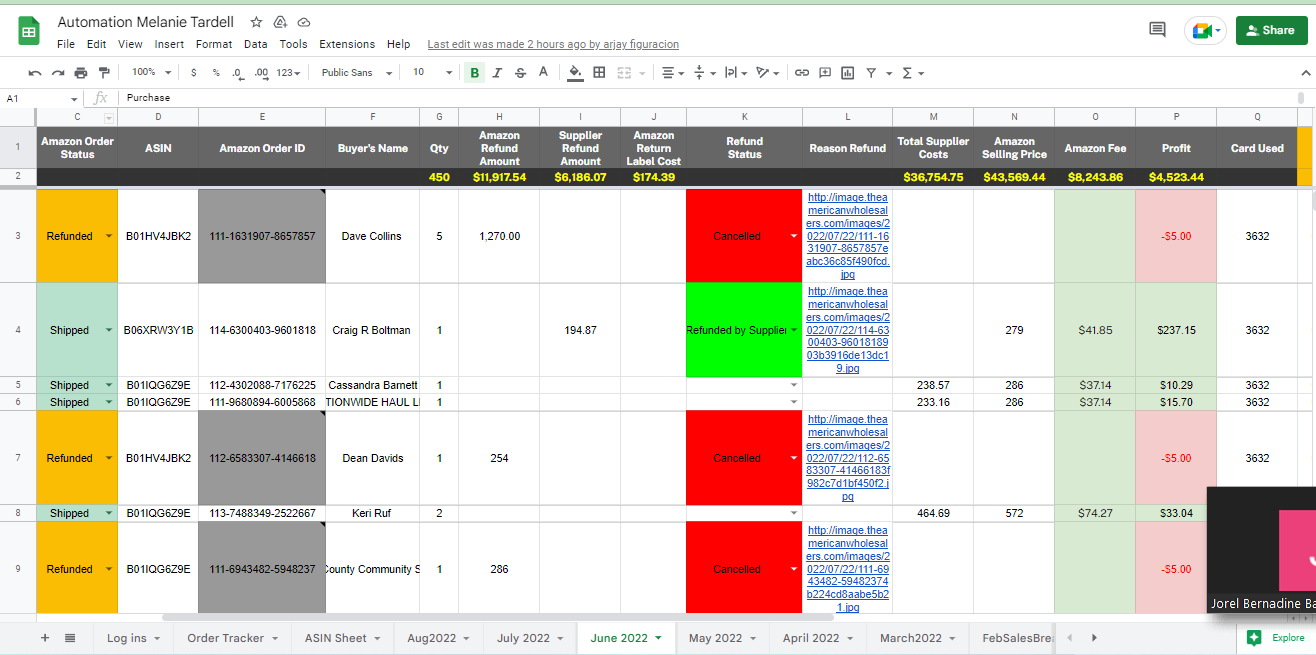Star the Automation Melanie Tardell document
The width and height of the screenshot is (1316, 655).
(x=256, y=22)
